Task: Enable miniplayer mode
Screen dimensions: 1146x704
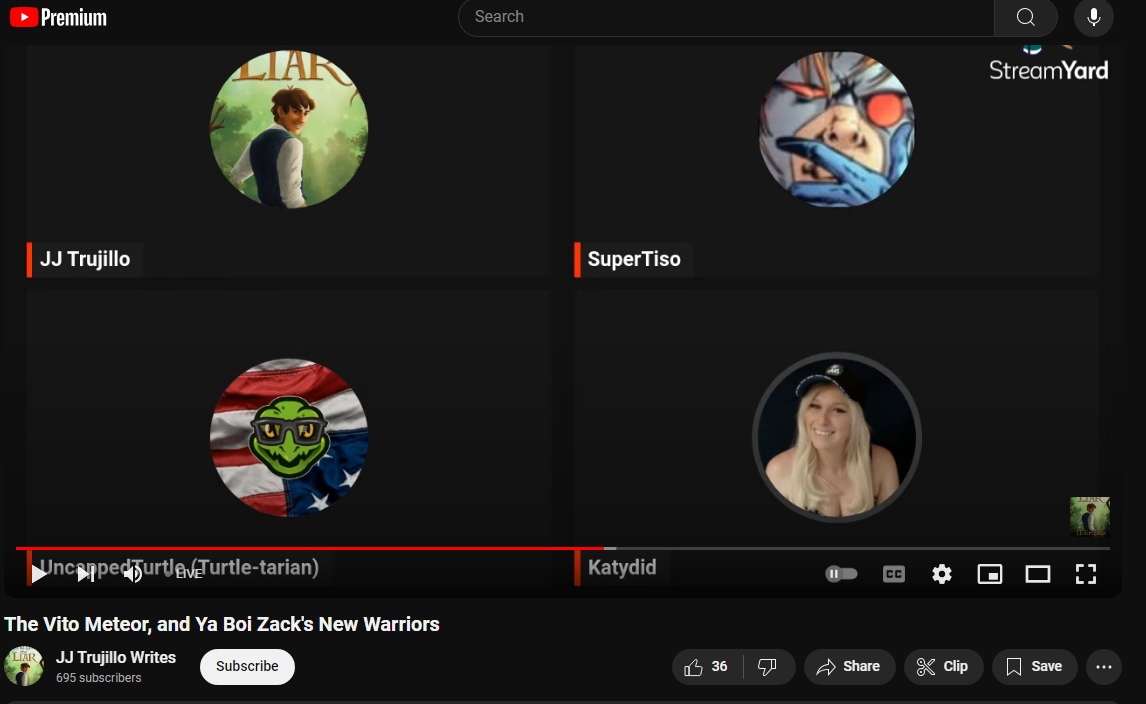Action: 990,574
